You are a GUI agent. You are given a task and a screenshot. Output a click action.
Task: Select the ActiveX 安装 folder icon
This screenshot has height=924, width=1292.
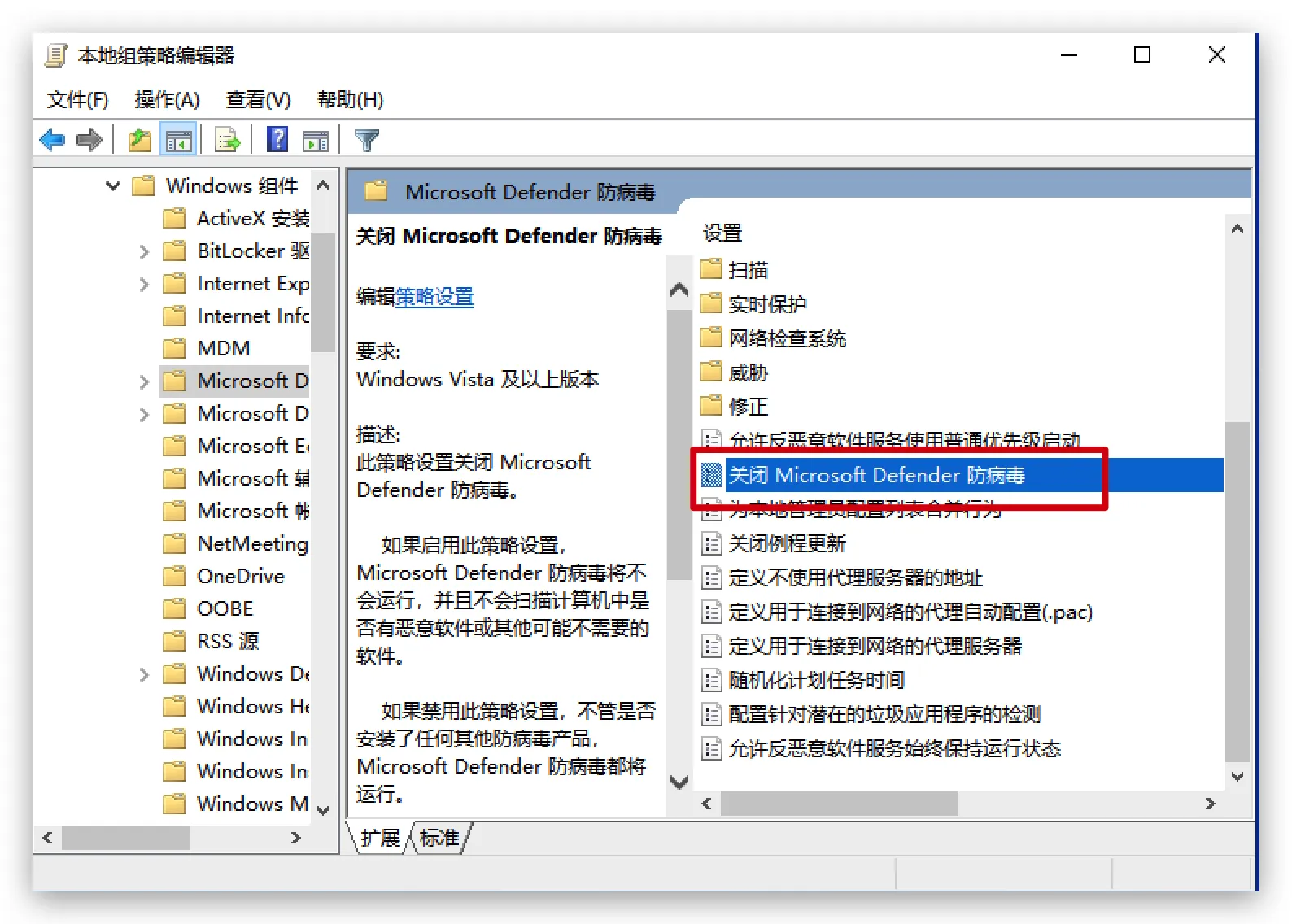point(174,219)
